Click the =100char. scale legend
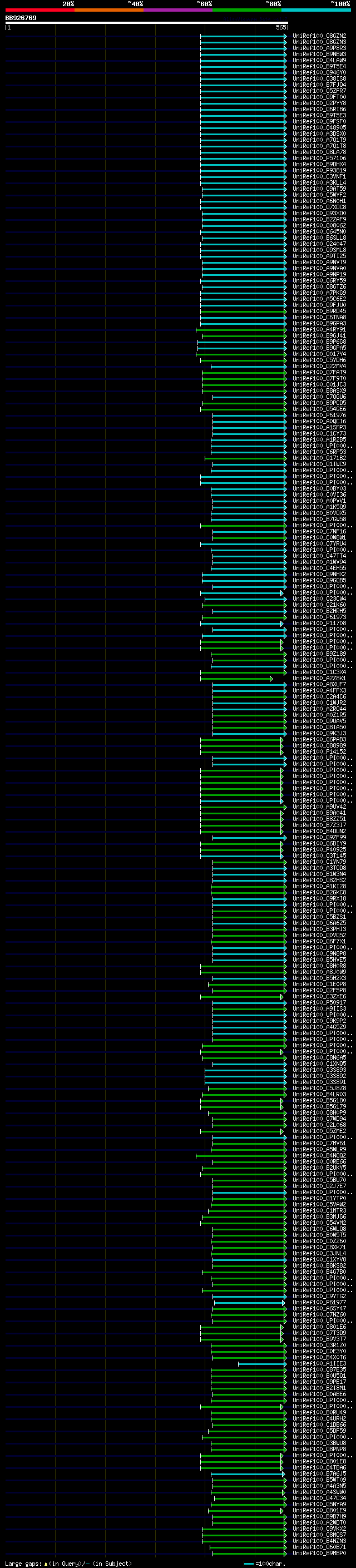This screenshot has height=1568, width=356. [x=264, y=1563]
